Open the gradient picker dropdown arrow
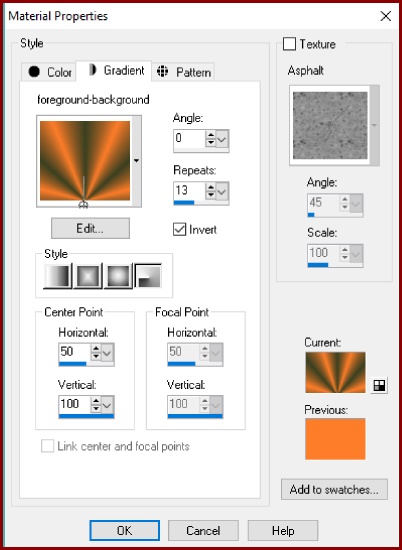402x550 pixels. (136, 161)
